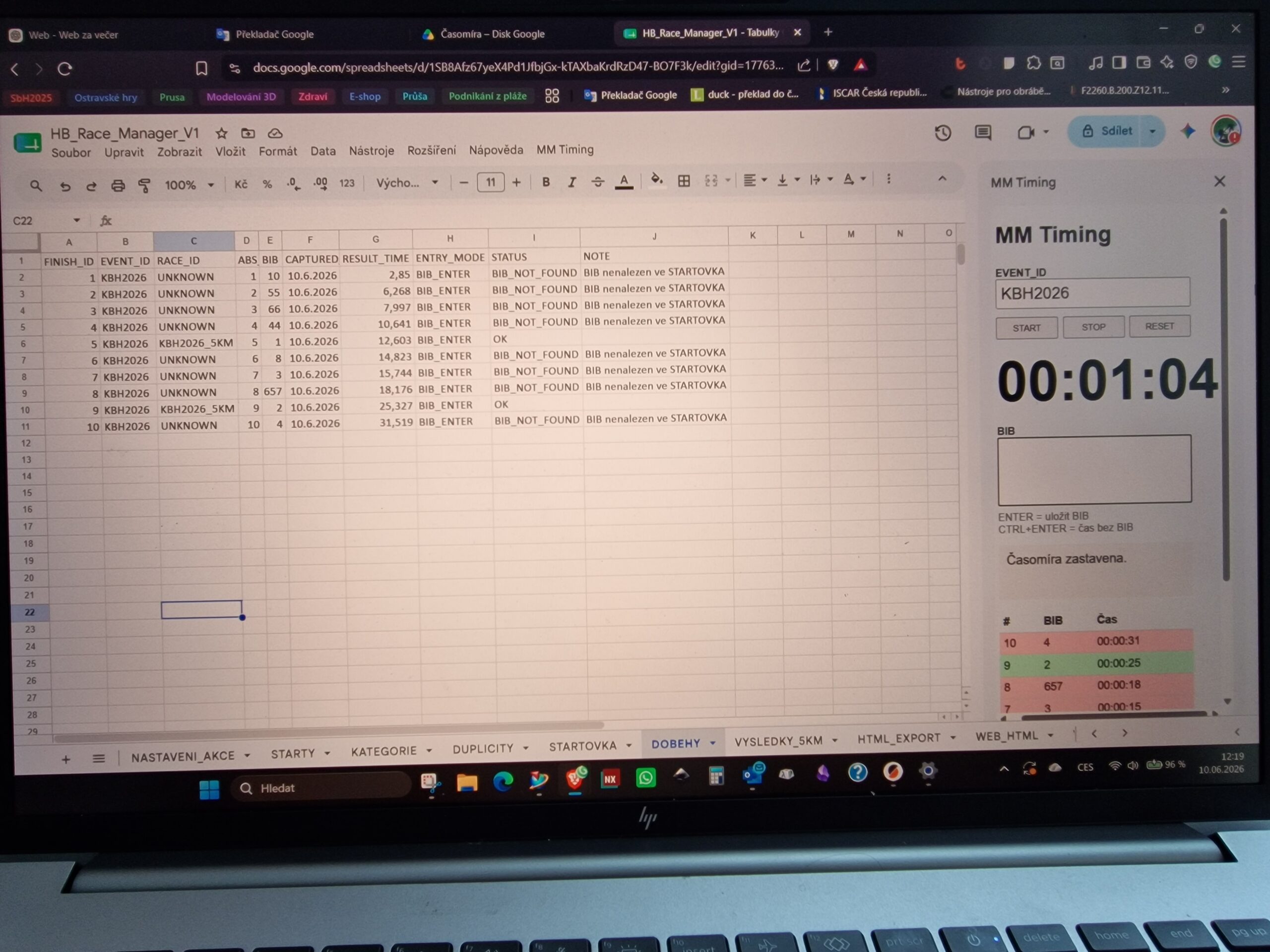The height and width of the screenshot is (952, 1270).
Task: Decrease decimal places
Action: click(x=293, y=183)
